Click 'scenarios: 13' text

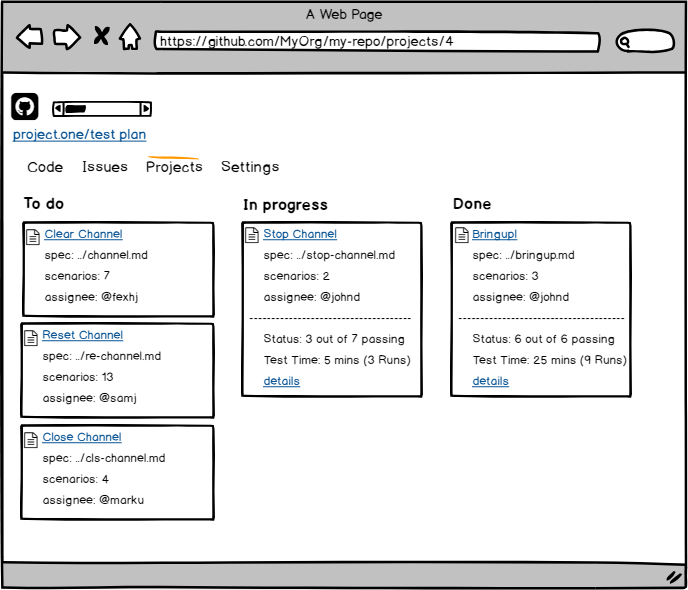coord(78,377)
